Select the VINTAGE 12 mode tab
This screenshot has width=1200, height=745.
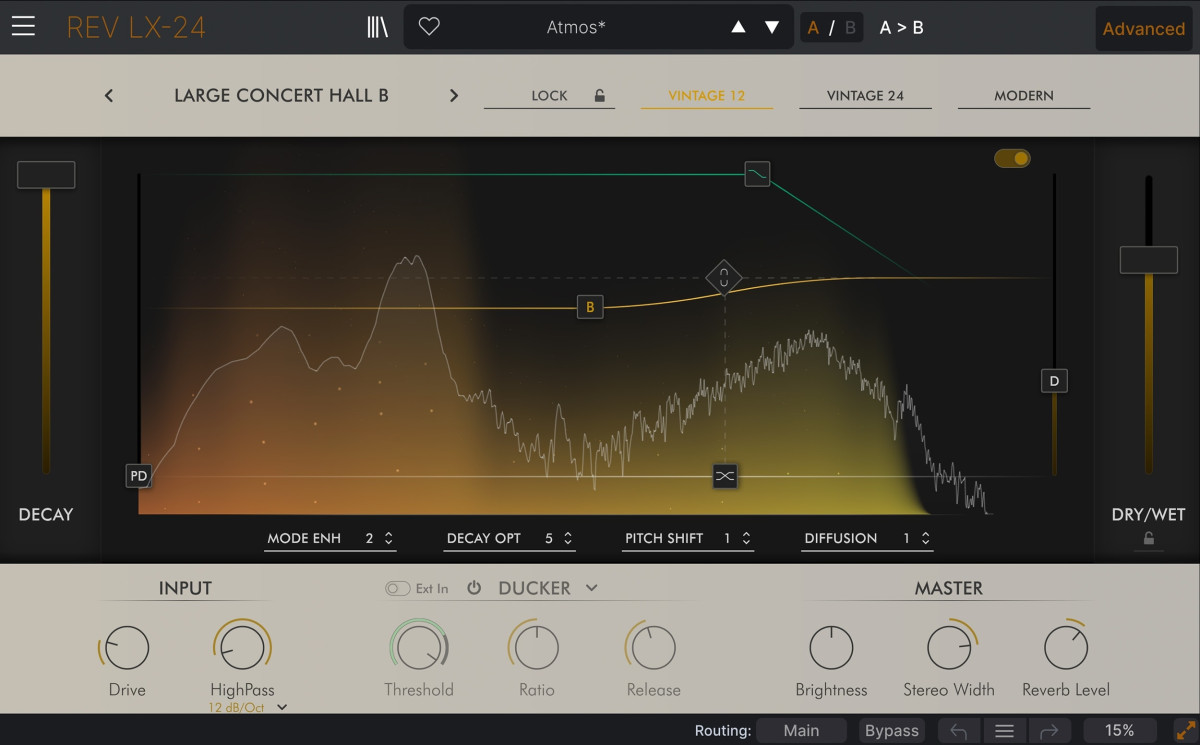(707, 96)
